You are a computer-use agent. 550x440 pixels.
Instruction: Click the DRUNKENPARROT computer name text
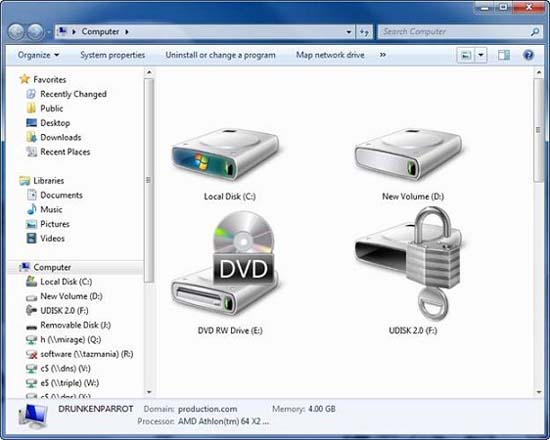(96, 409)
